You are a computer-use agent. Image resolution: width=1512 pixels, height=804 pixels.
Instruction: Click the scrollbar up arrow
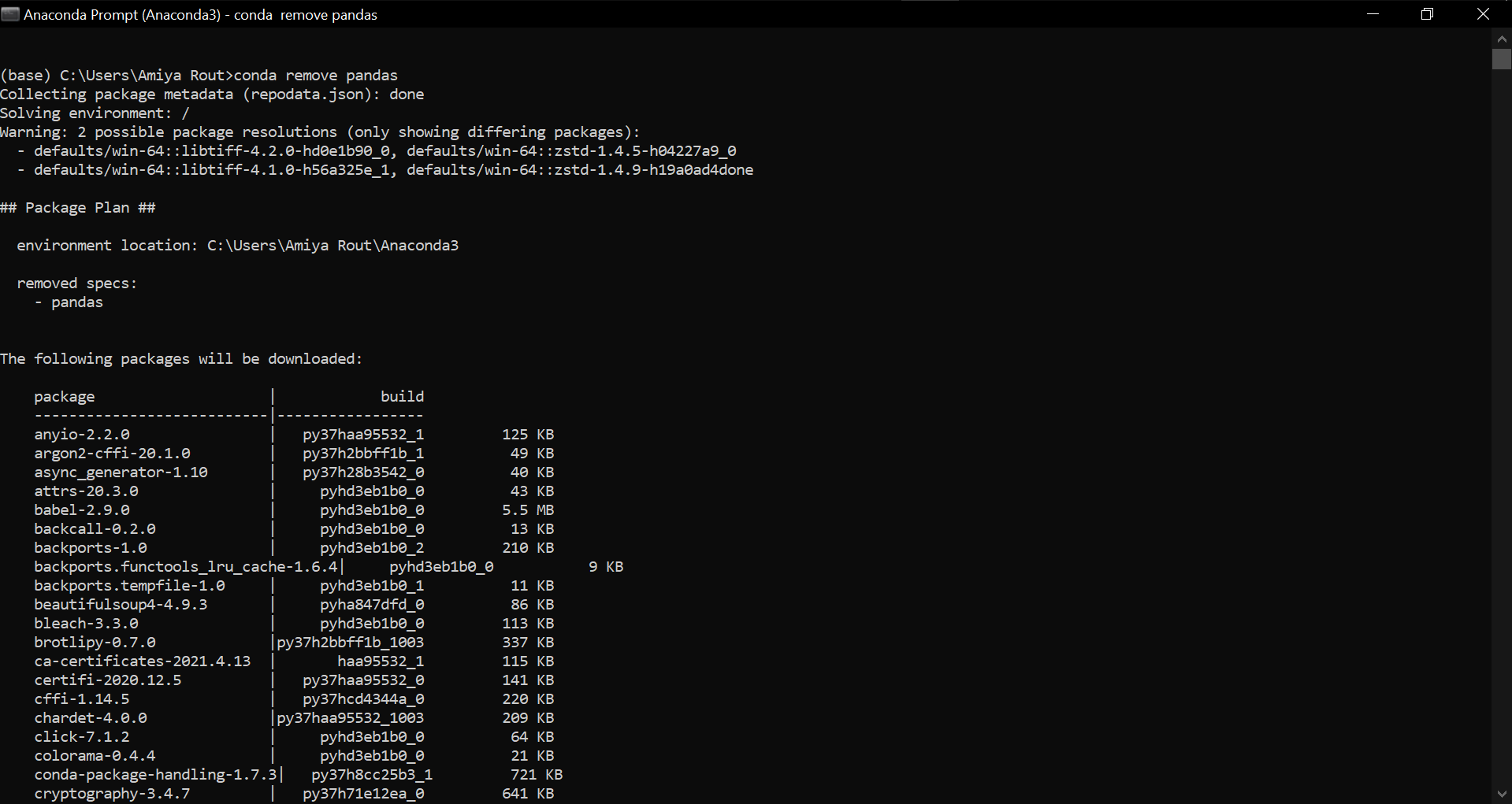[1502, 38]
